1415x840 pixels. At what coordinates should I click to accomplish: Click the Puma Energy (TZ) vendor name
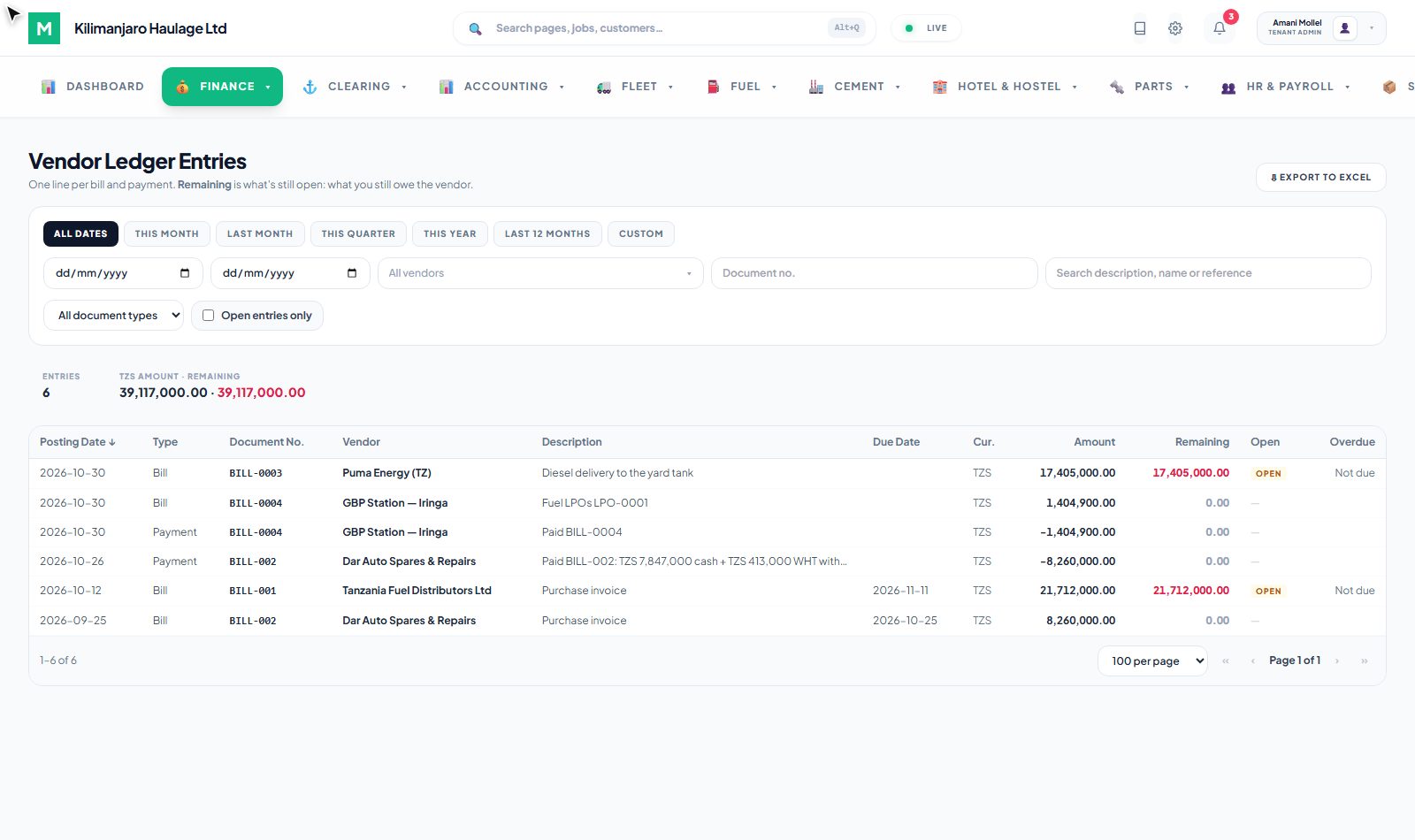(386, 473)
